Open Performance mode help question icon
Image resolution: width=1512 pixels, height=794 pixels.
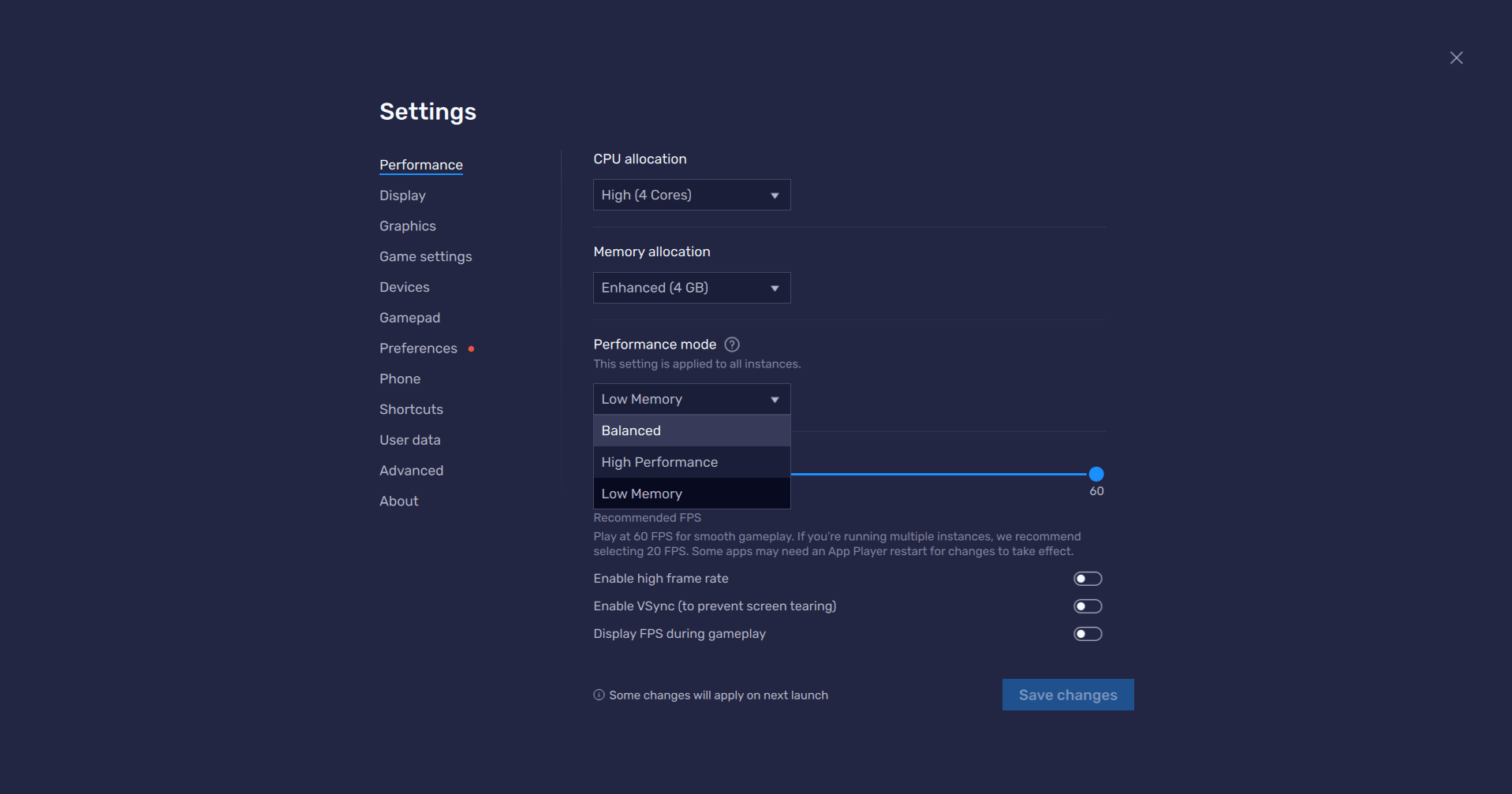tap(732, 345)
